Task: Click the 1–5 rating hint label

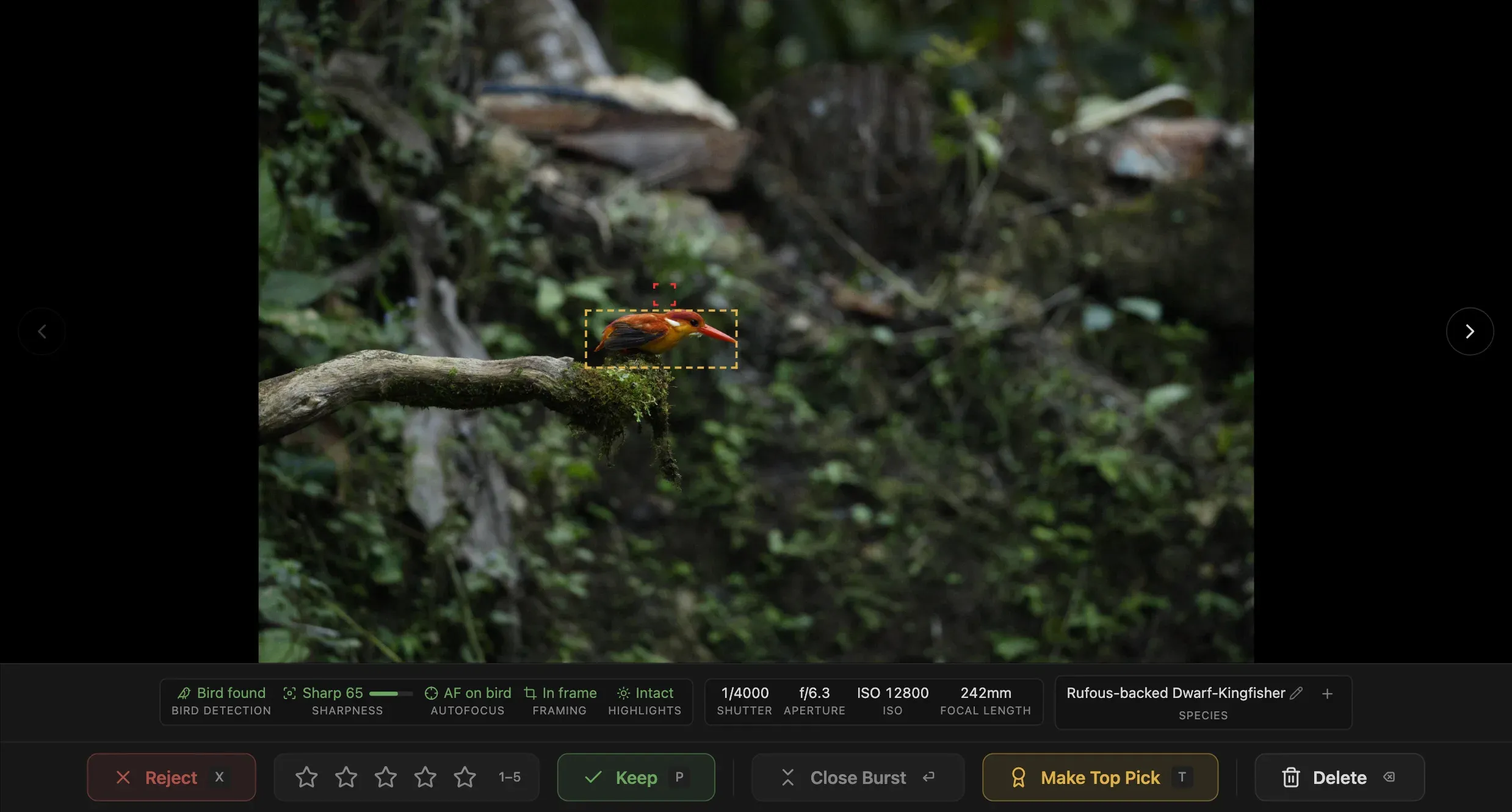Action: pyautogui.click(x=510, y=777)
